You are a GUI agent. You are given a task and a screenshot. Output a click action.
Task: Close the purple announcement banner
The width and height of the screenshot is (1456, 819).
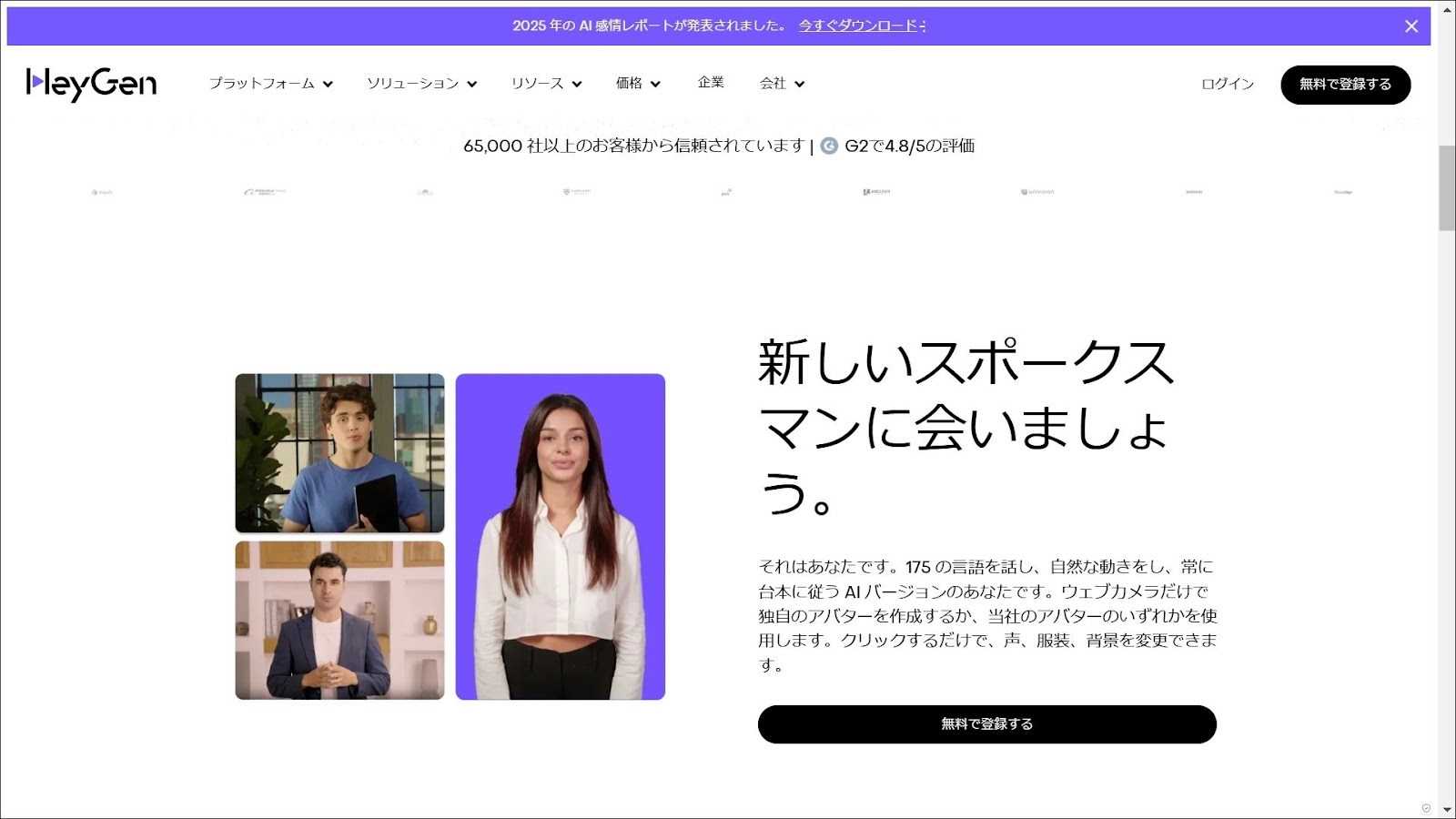click(1411, 26)
